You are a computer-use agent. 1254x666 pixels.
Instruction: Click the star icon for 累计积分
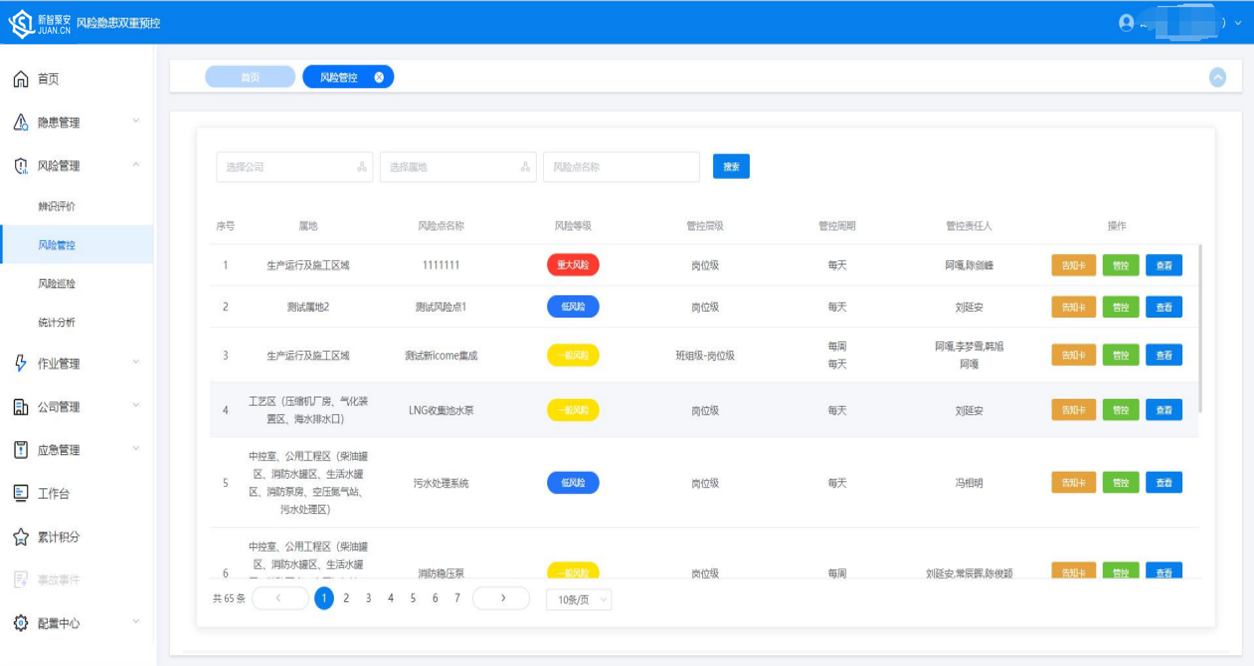[21, 537]
